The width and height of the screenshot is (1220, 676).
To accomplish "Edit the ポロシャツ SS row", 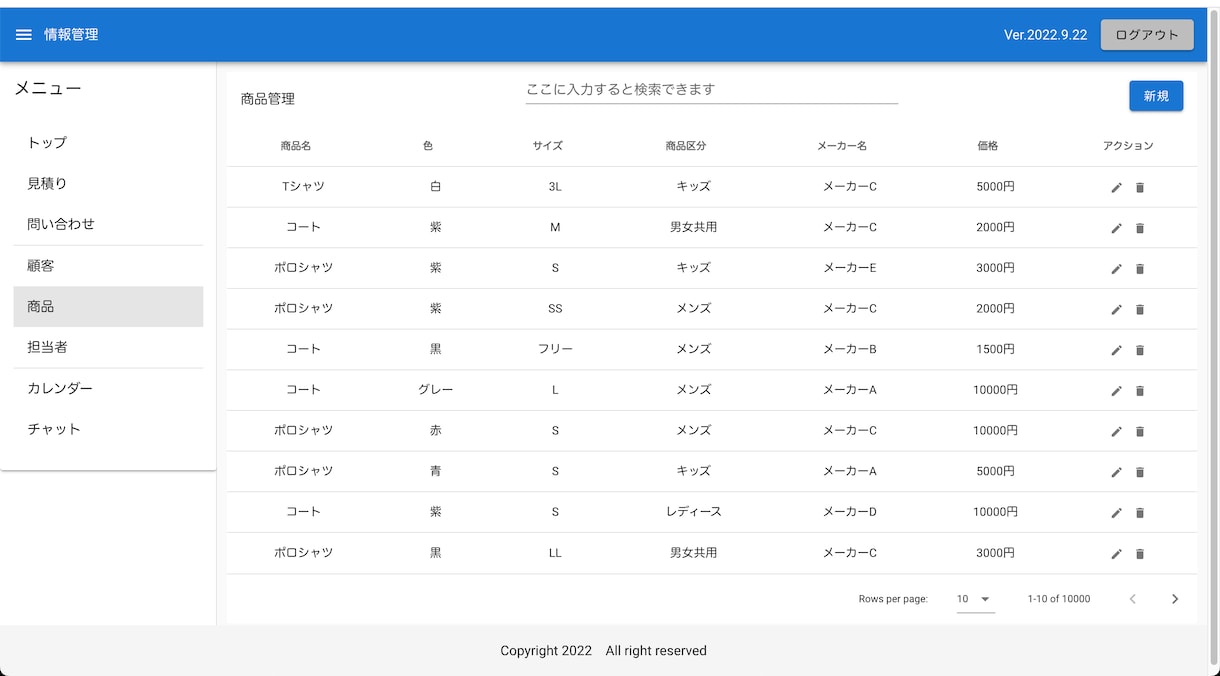I will point(1117,309).
